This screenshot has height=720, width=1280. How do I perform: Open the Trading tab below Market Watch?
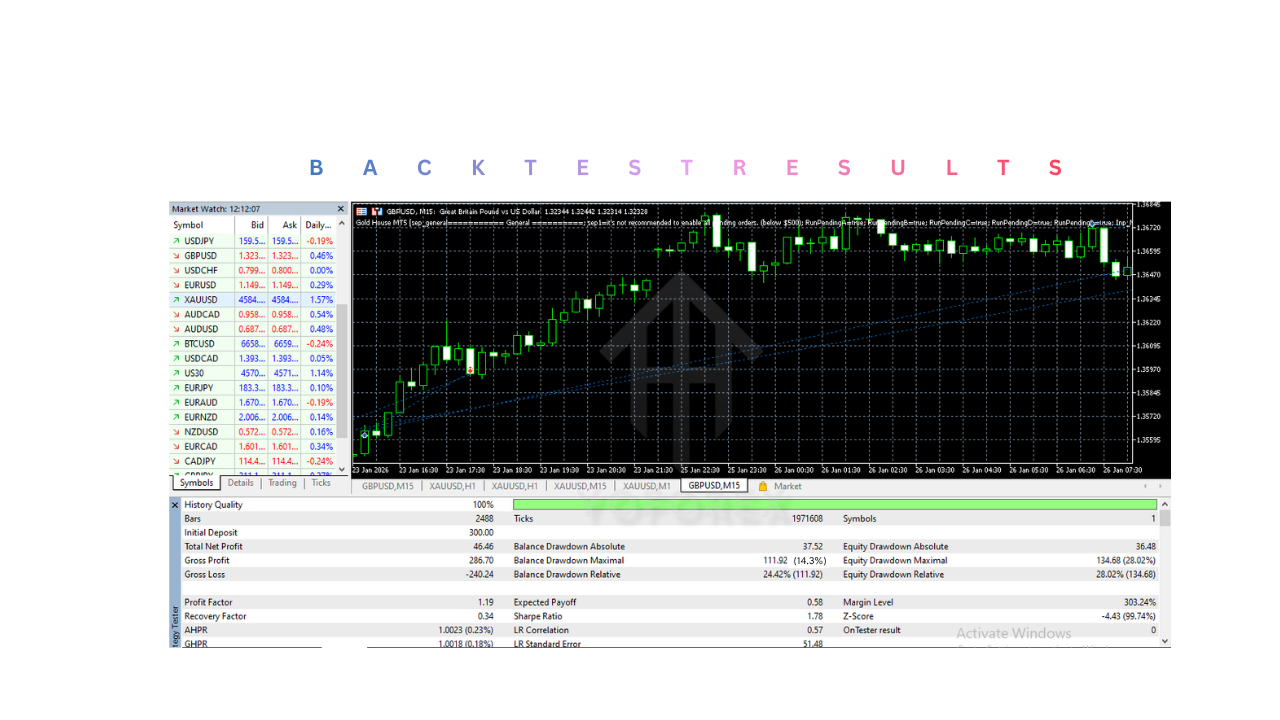(281, 482)
